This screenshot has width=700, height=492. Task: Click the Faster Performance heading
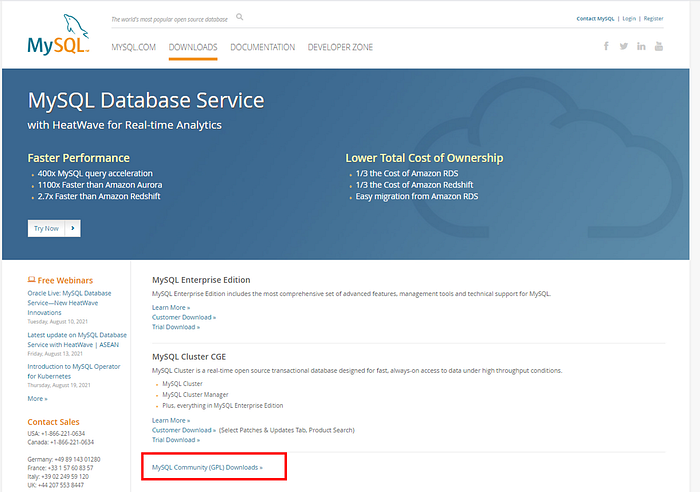[x=79, y=158]
